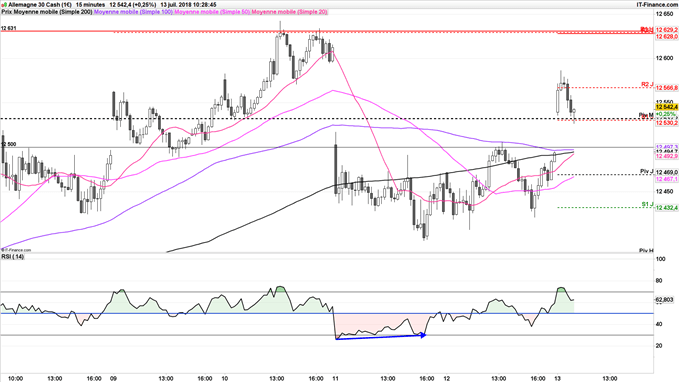Screen dimensions: 679x382
Task: Click the +0,25% green change label
Action: click(x=666, y=114)
